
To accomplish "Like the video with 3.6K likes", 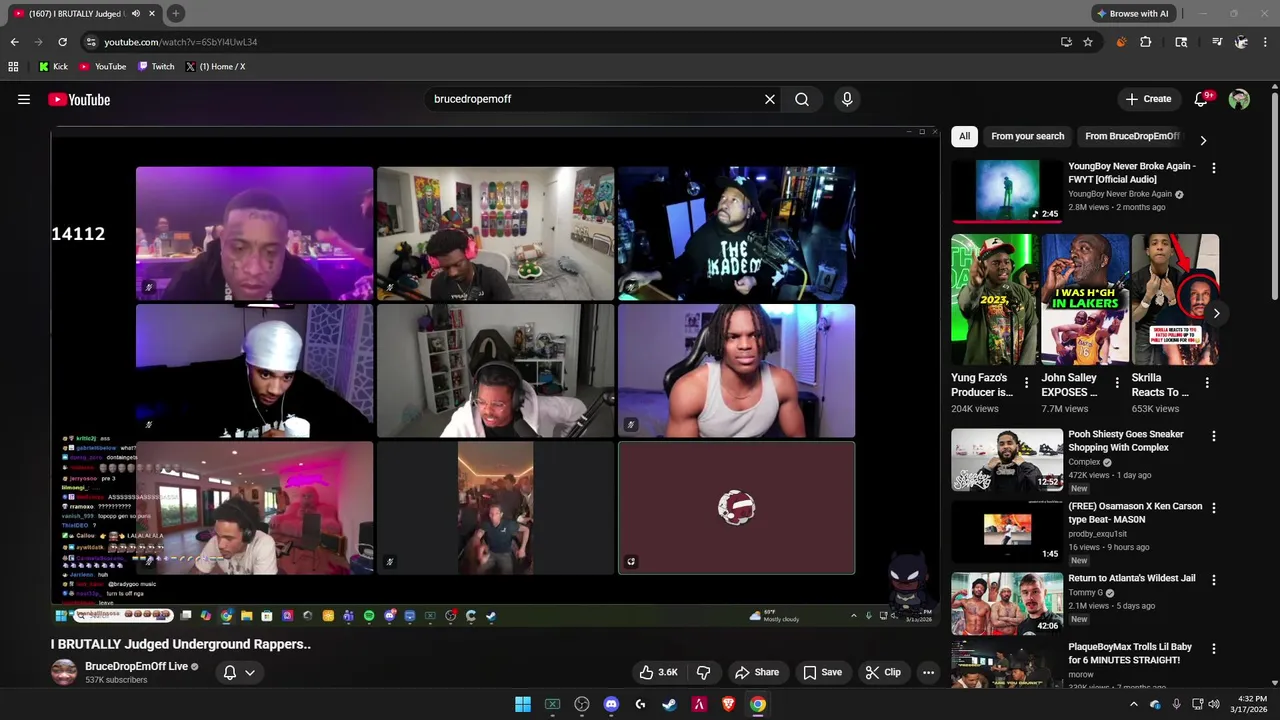I will (659, 672).
